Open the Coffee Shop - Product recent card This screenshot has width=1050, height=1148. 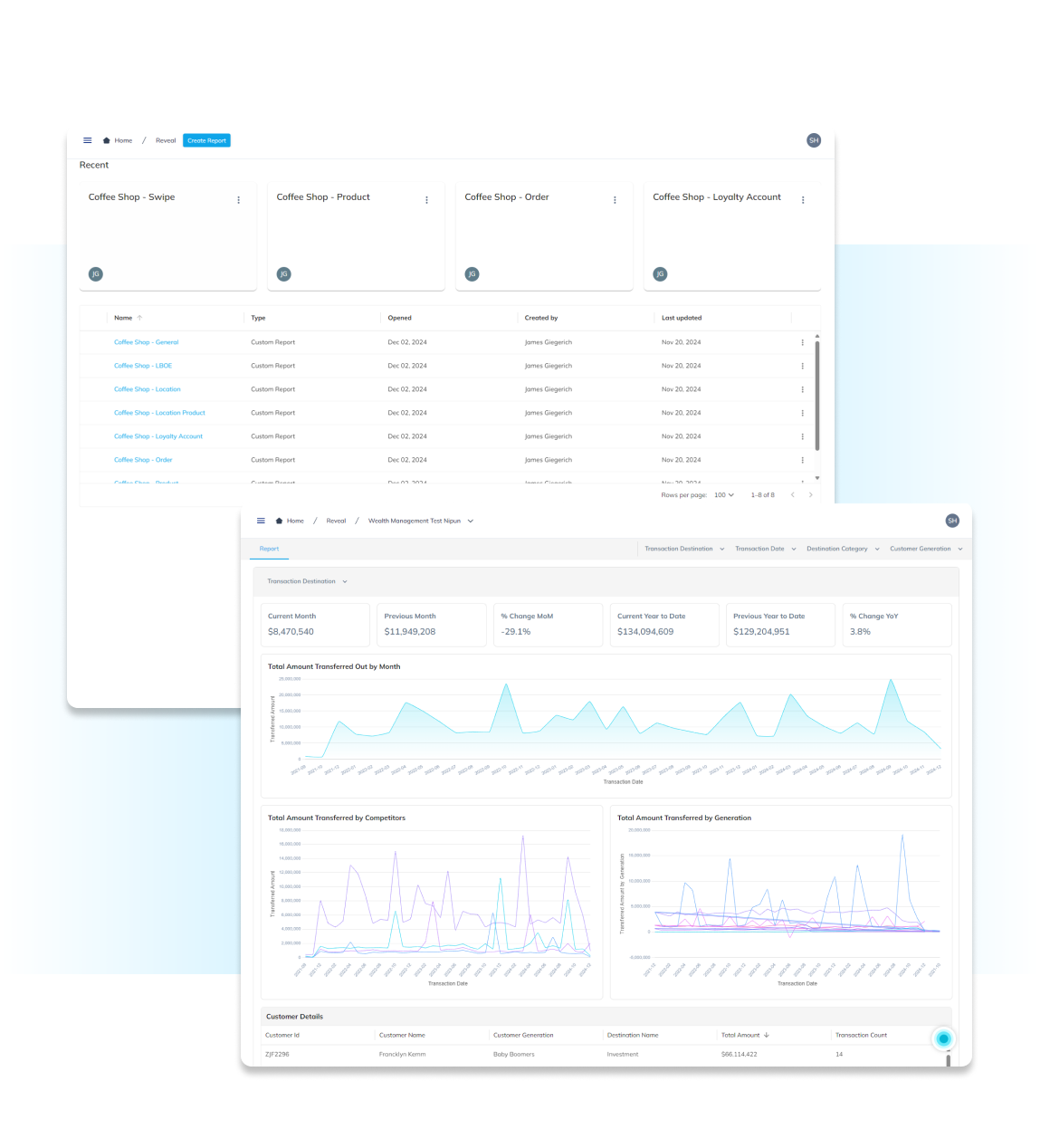pos(355,236)
